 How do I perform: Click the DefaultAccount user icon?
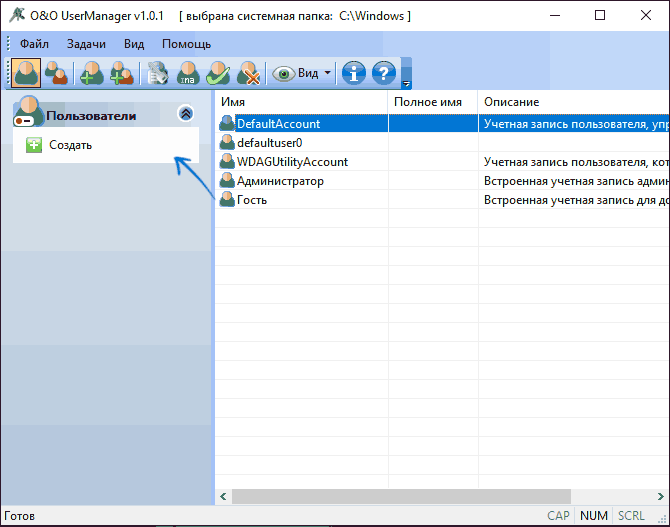click(227, 124)
